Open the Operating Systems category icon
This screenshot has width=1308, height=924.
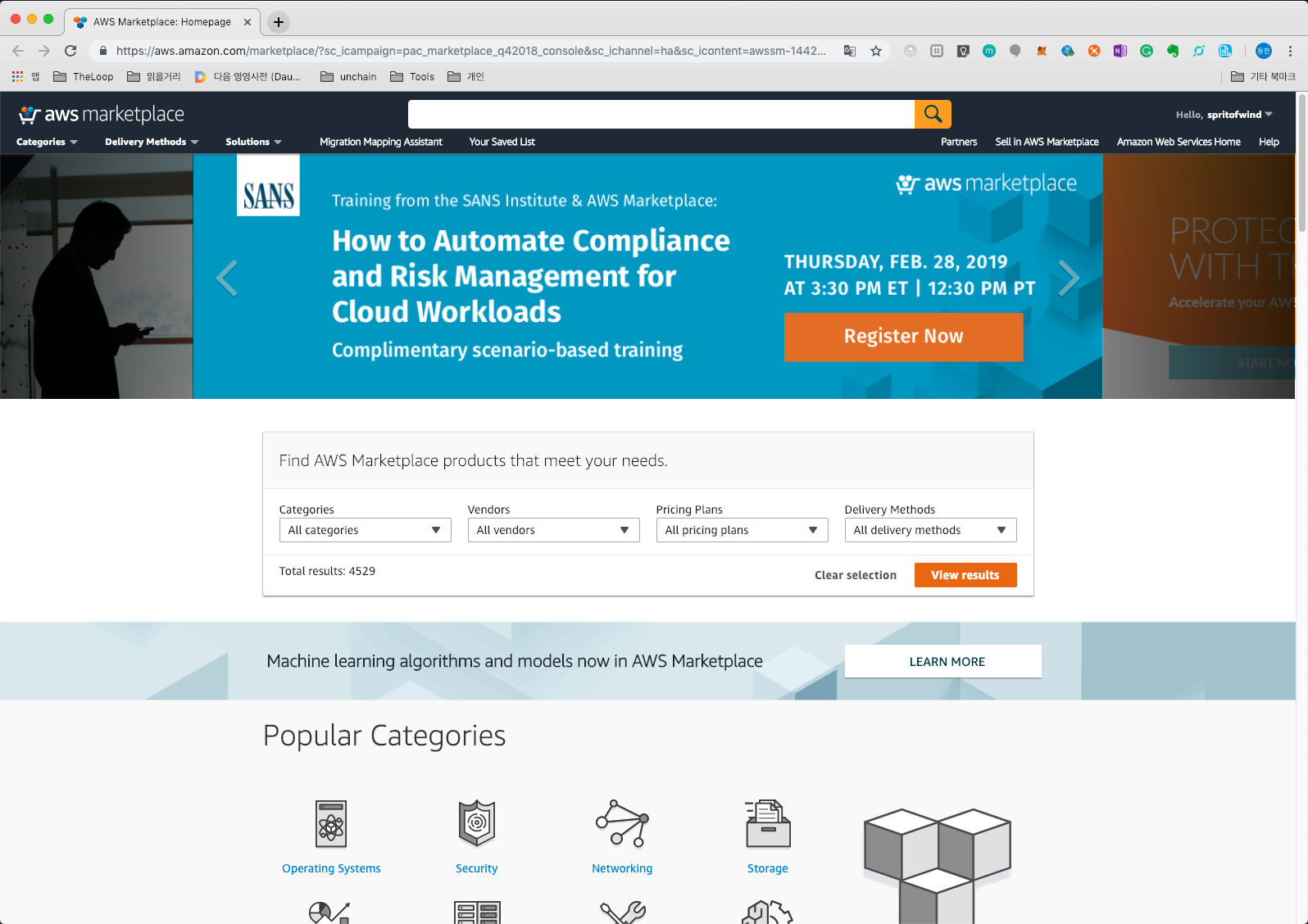(x=331, y=823)
